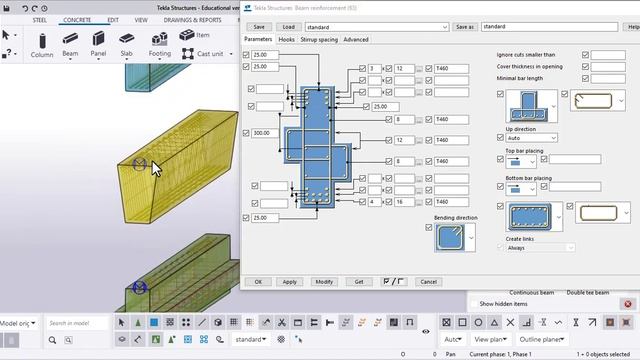Open the EDIT ribbon tab
Screen dimensions: 640x360
(113, 20)
